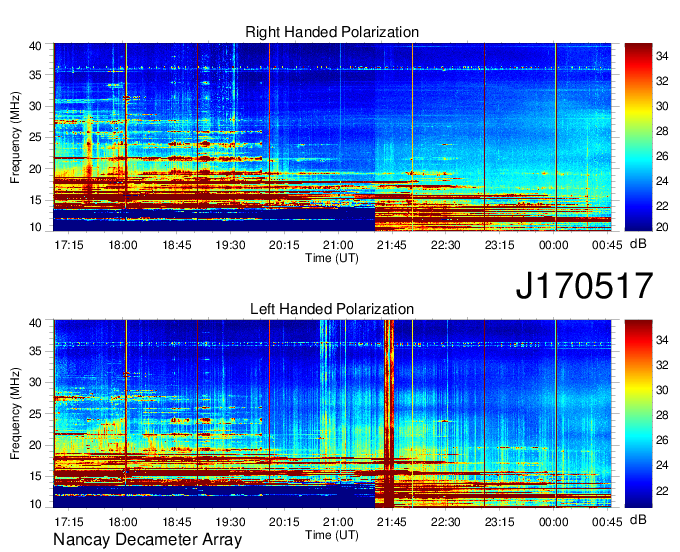The image size is (680, 552).
Task: Click "20" value on Right Handed color bar
Action: 662,227
